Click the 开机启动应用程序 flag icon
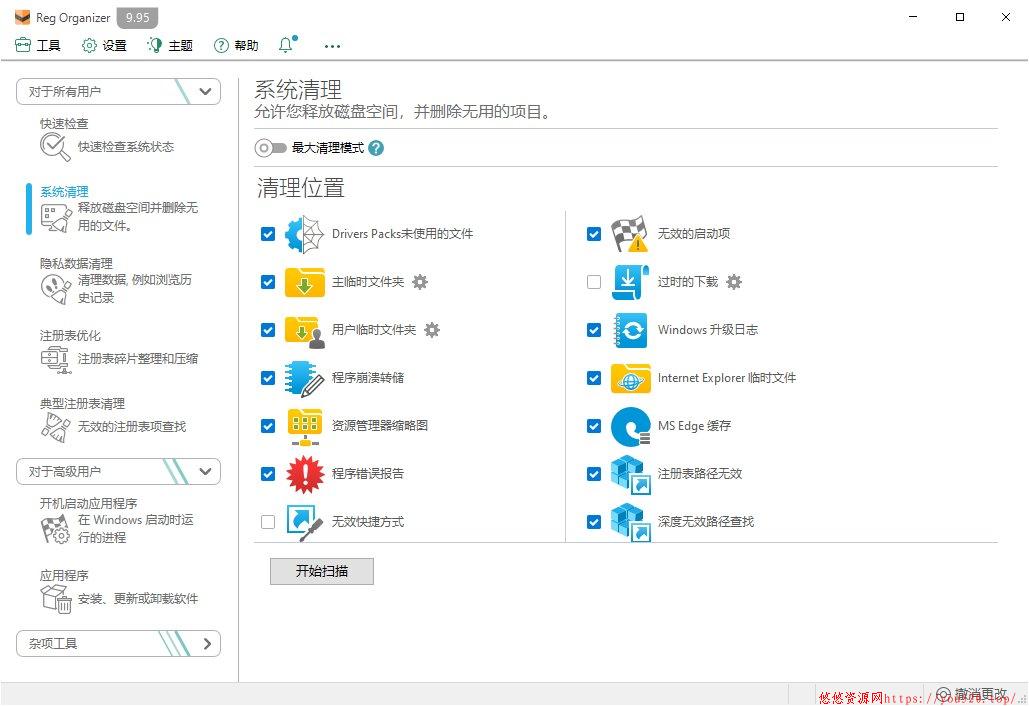 tap(55, 529)
